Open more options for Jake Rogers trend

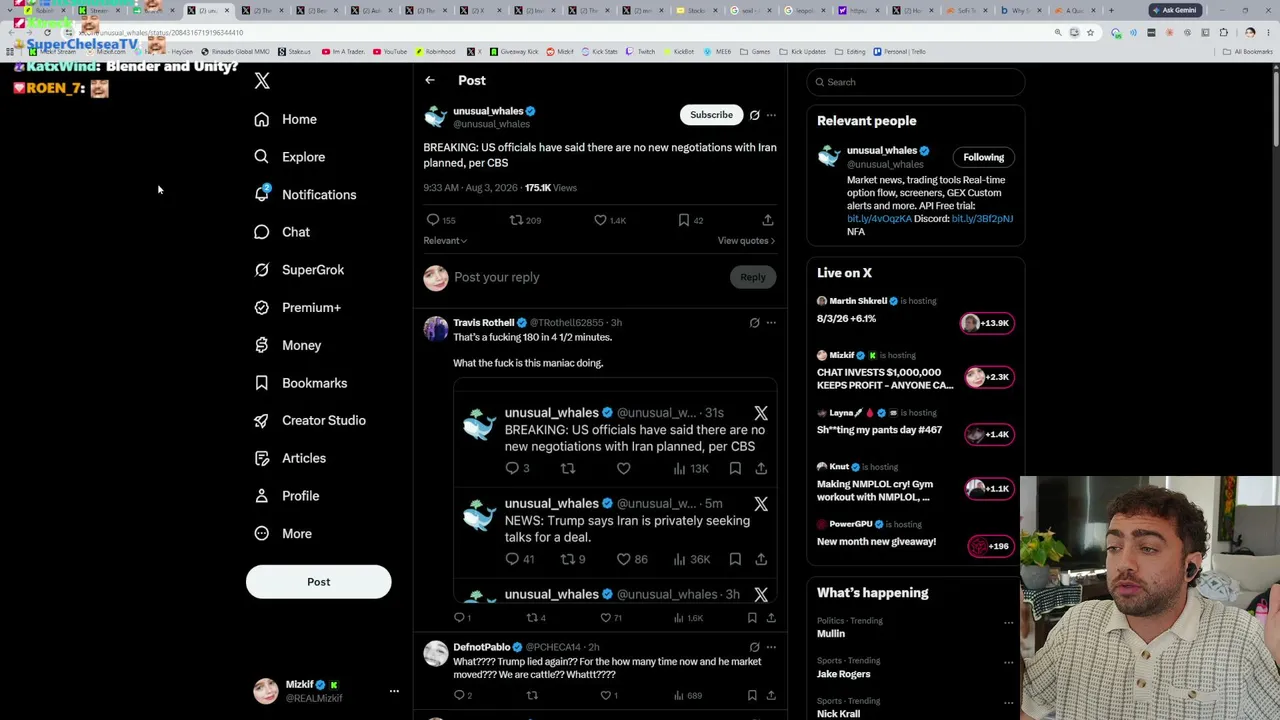point(1008,663)
